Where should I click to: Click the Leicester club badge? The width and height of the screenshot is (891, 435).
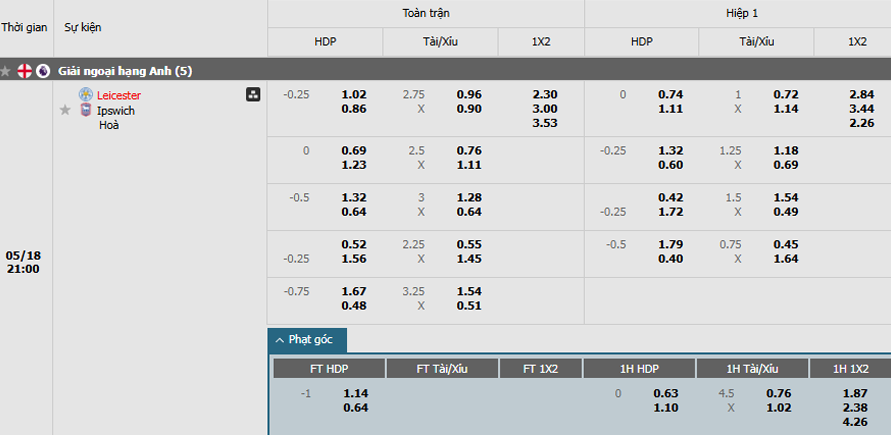[86, 95]
